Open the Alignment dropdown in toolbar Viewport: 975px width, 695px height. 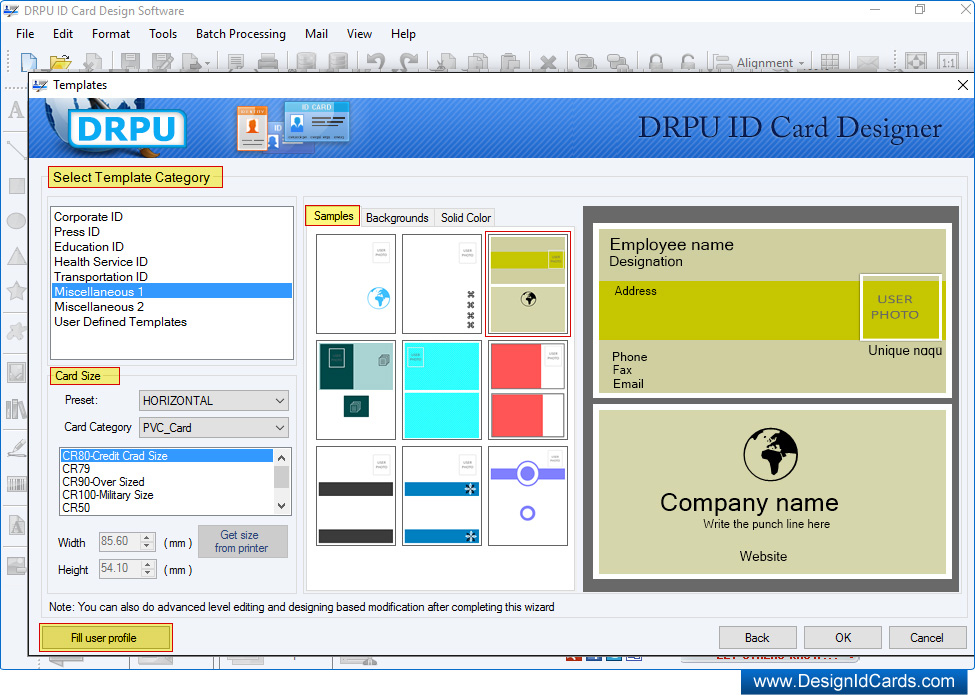coord(770,63)
